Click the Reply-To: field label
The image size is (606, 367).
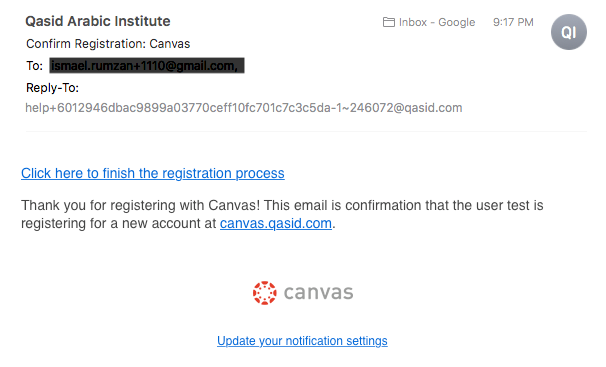(x=53, y=88)
